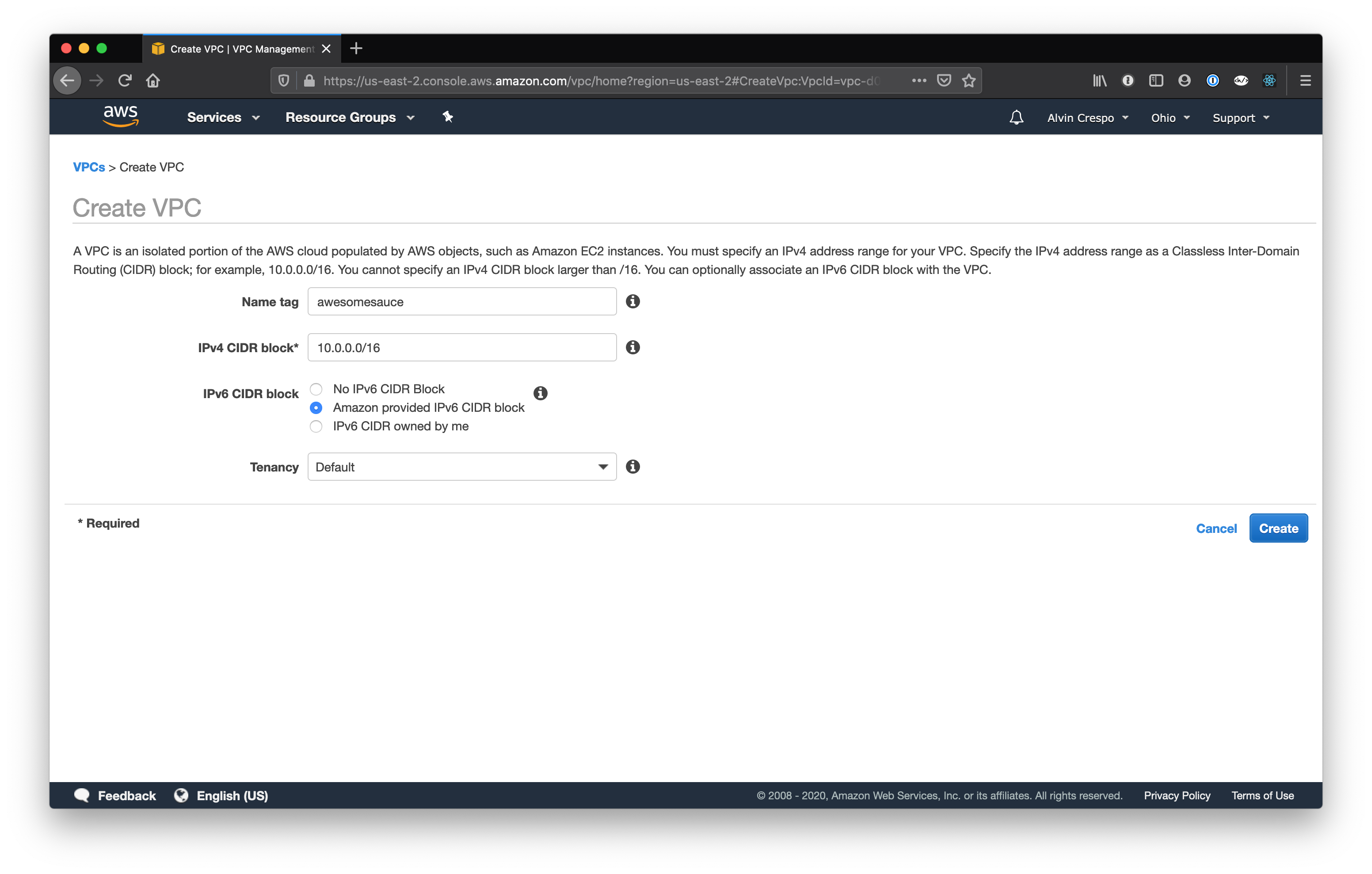Click the tracking protection shield icon

tap(283, 80)
